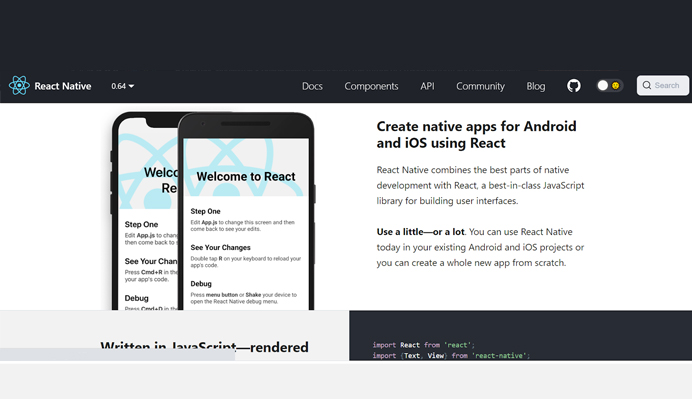Click the magnifier icon in Search box
Image resolution: width=692 pixels, height=399 pixels.
coord(647,85)
